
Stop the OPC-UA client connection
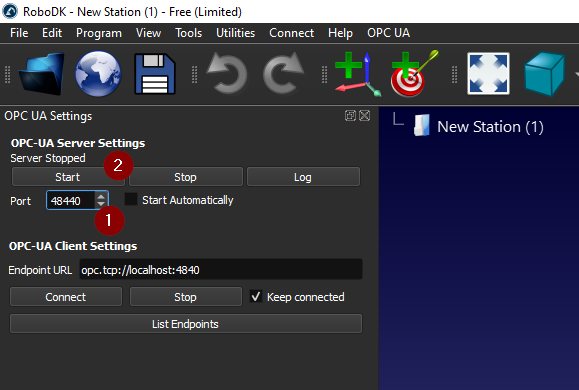click(x=185, y=297)
